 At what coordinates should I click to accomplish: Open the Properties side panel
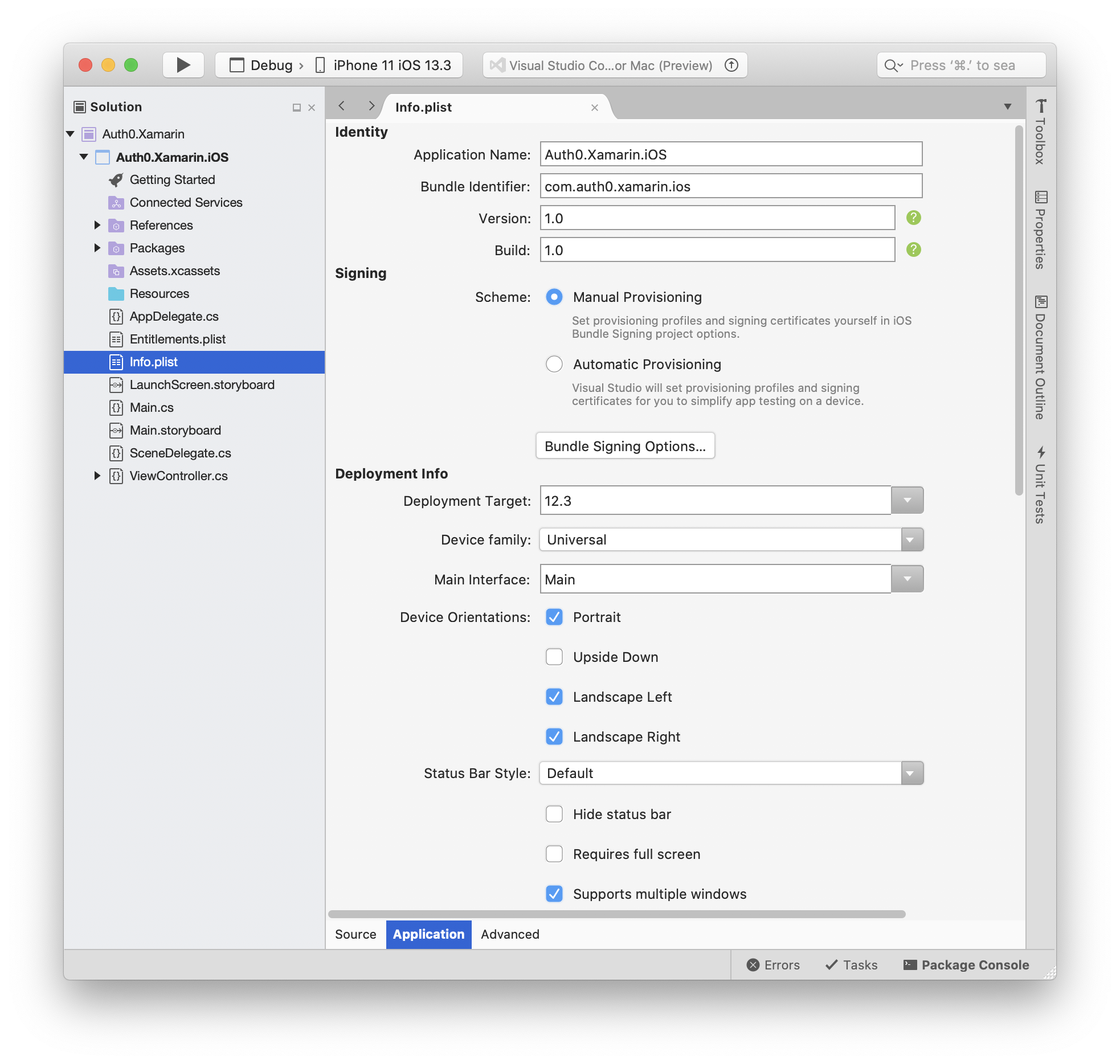(1040, 230)
